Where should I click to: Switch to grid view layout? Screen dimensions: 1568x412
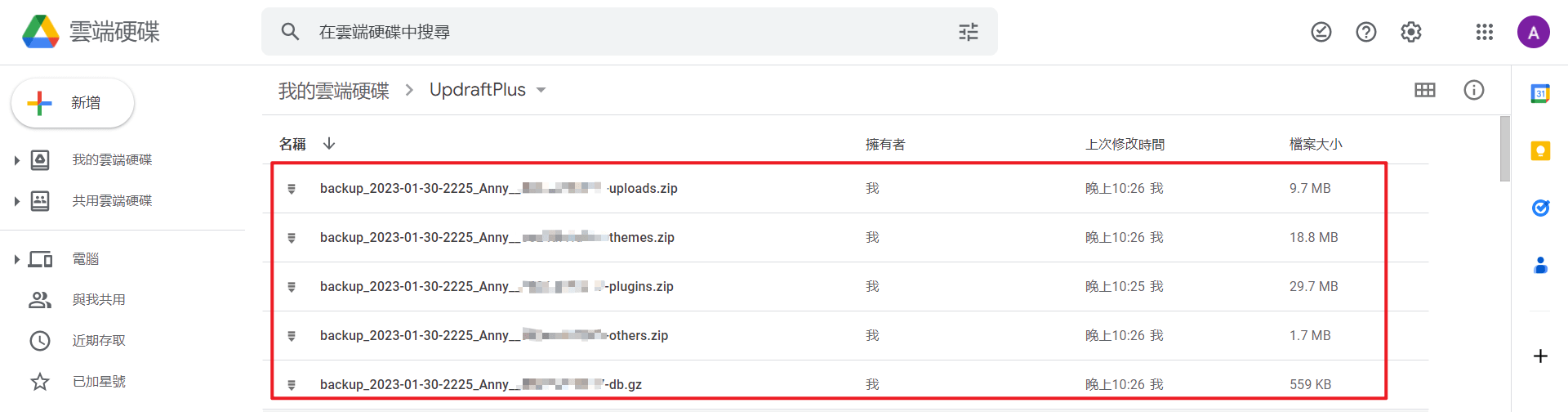(1425, 90)
